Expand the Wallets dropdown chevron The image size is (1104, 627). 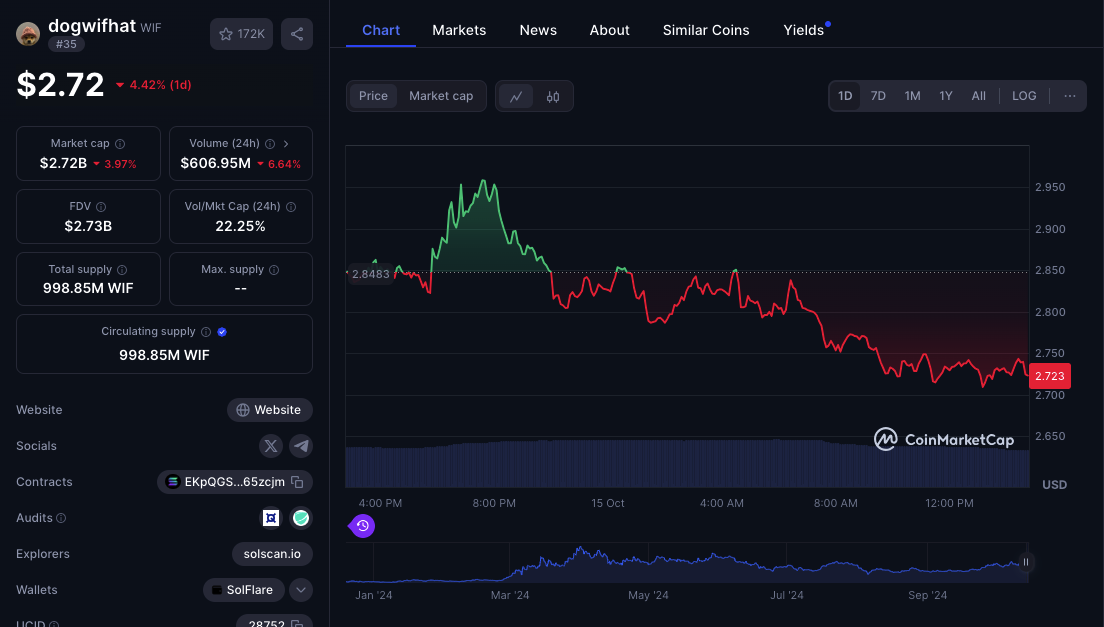coord(301,590)
